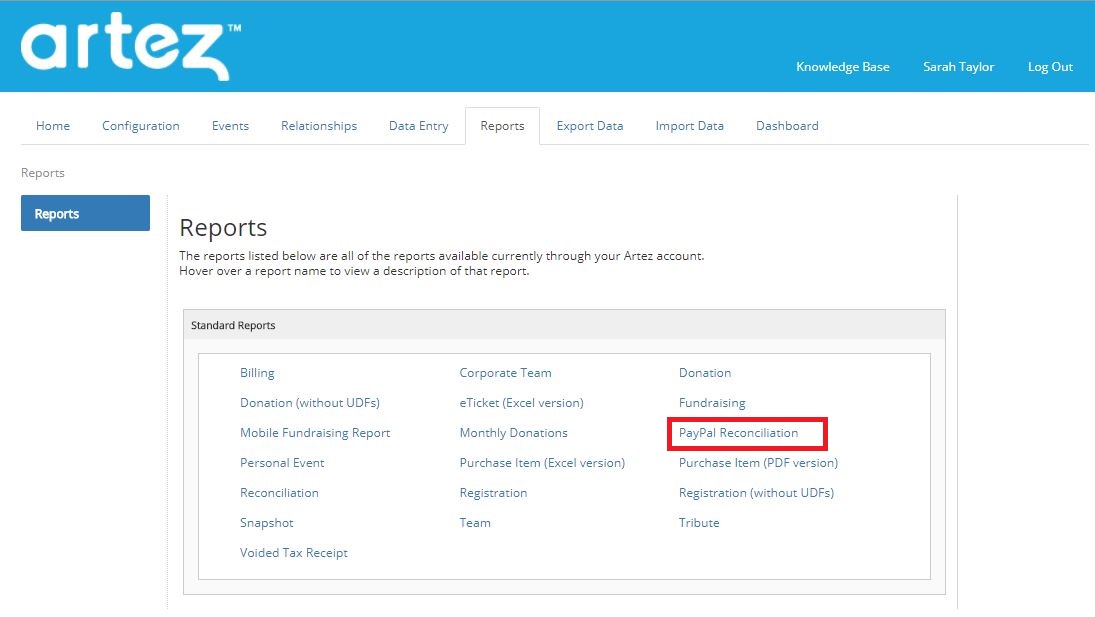Open the Personal Event report
1095x617 pixels.
pyautogui.click(x=282, y=463)
